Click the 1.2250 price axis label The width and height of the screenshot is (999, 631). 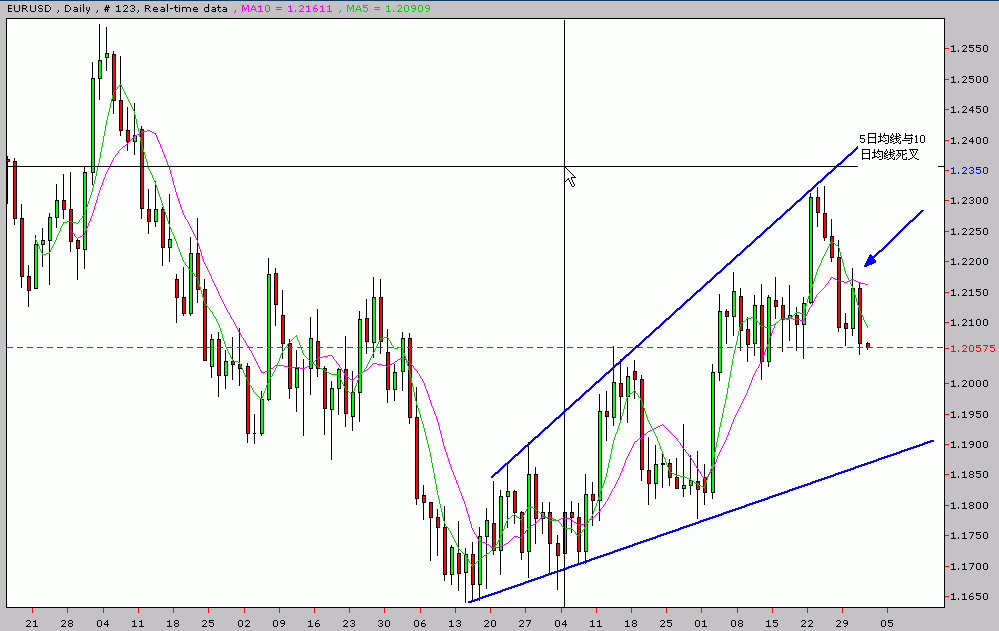(x=969, y=231)
